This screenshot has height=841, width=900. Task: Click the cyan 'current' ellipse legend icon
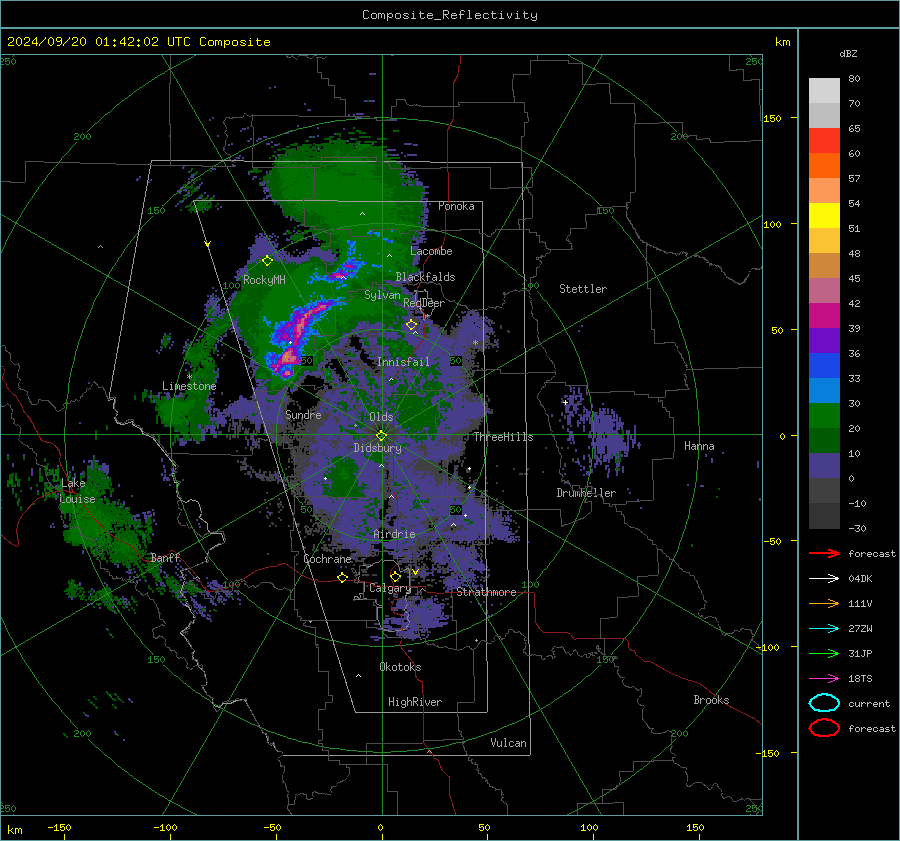point(824,703)
